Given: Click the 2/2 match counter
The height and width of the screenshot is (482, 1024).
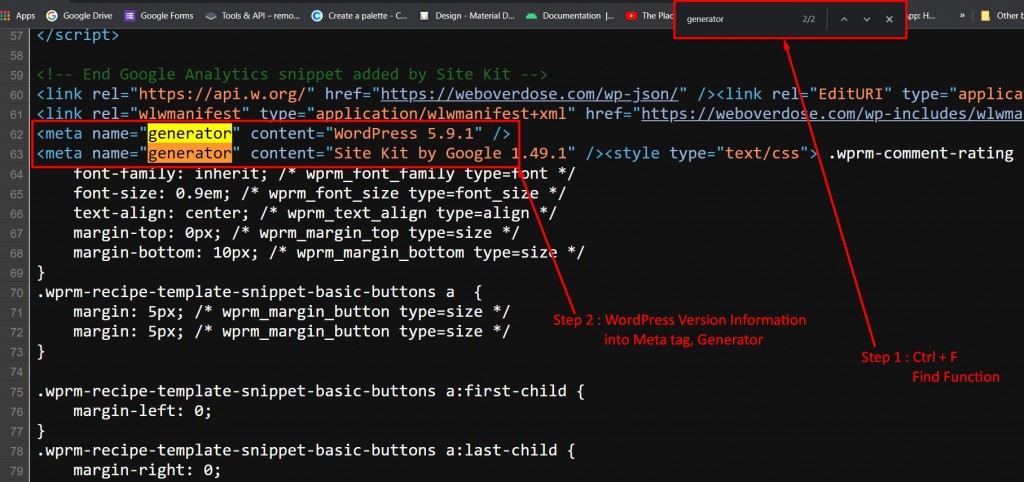Looking at the screenshot, I should (808, 20).
